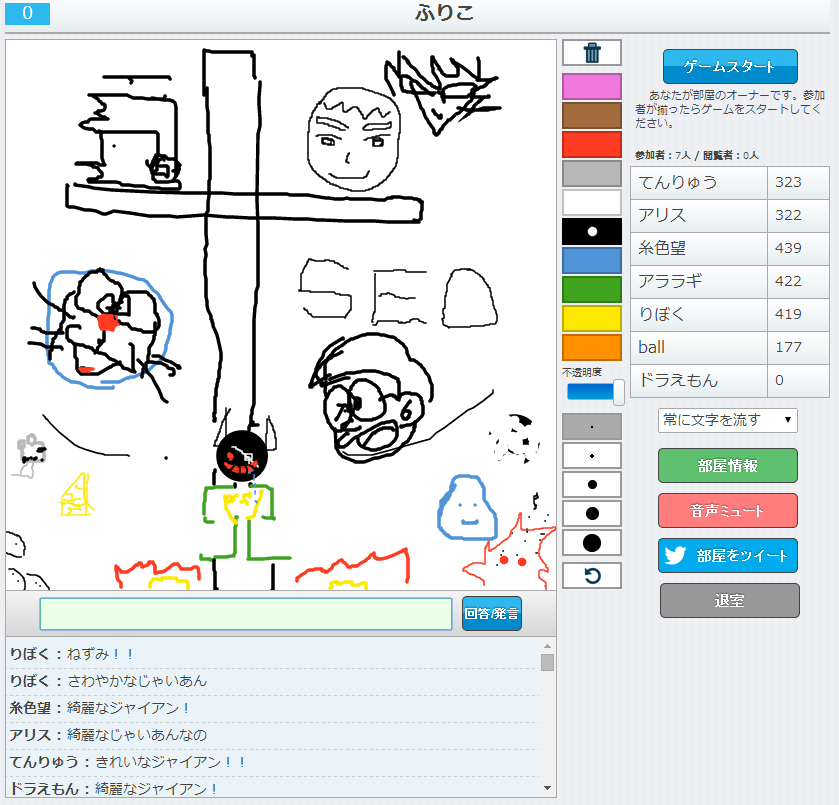
Task: Click player name ドラえもん in the list
Action: 678,380
